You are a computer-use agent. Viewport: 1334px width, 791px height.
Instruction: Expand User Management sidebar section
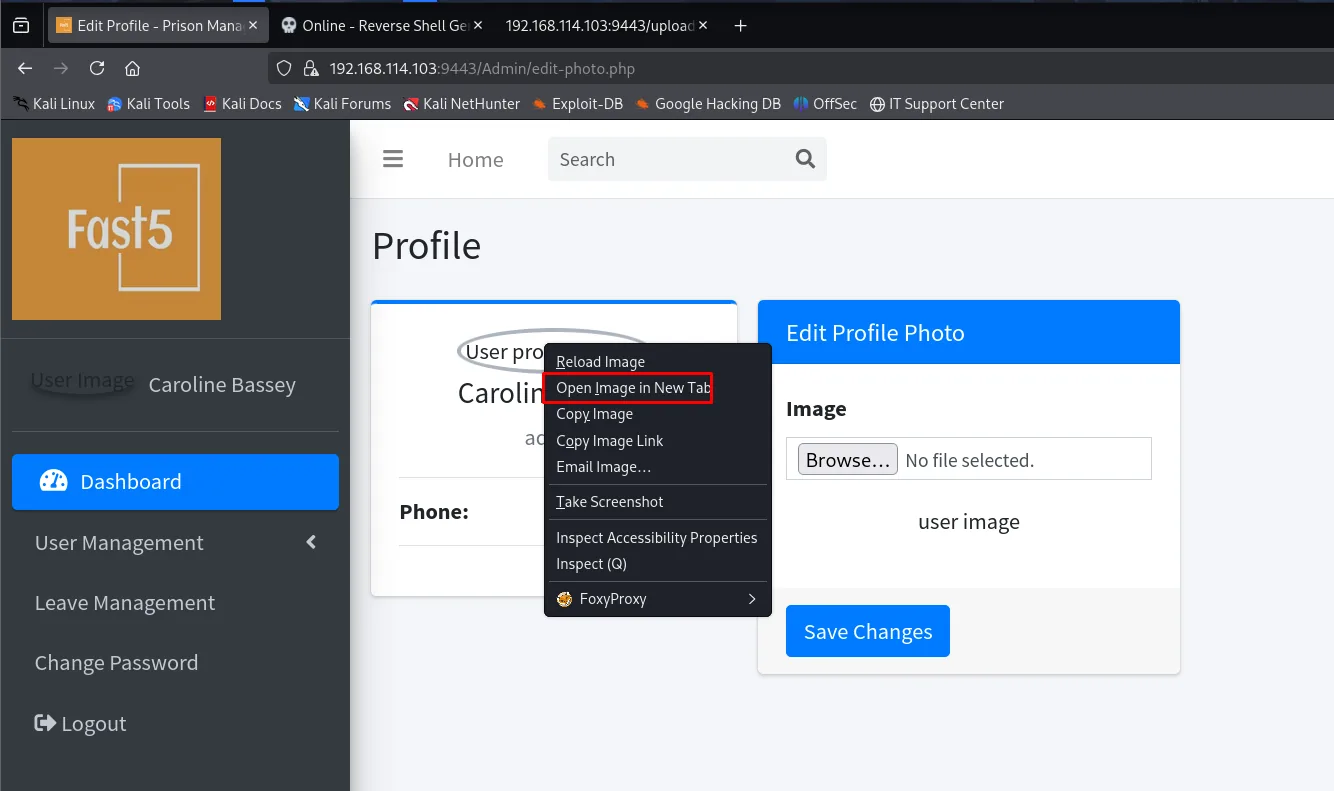coord(175,543)
